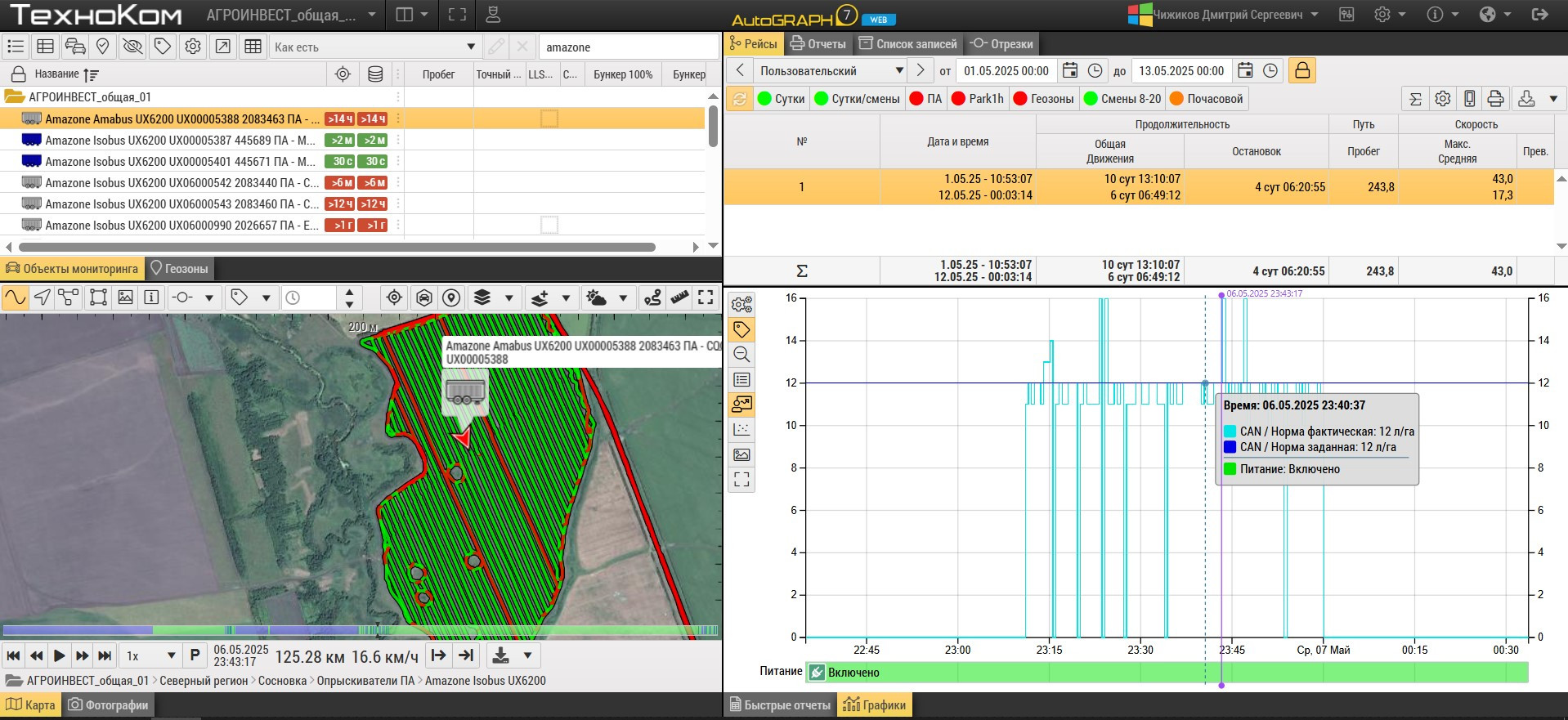The width and height of the screenshot is (1568, 720).
Task: Open the end date clock picker
Action: (1270, 71)
